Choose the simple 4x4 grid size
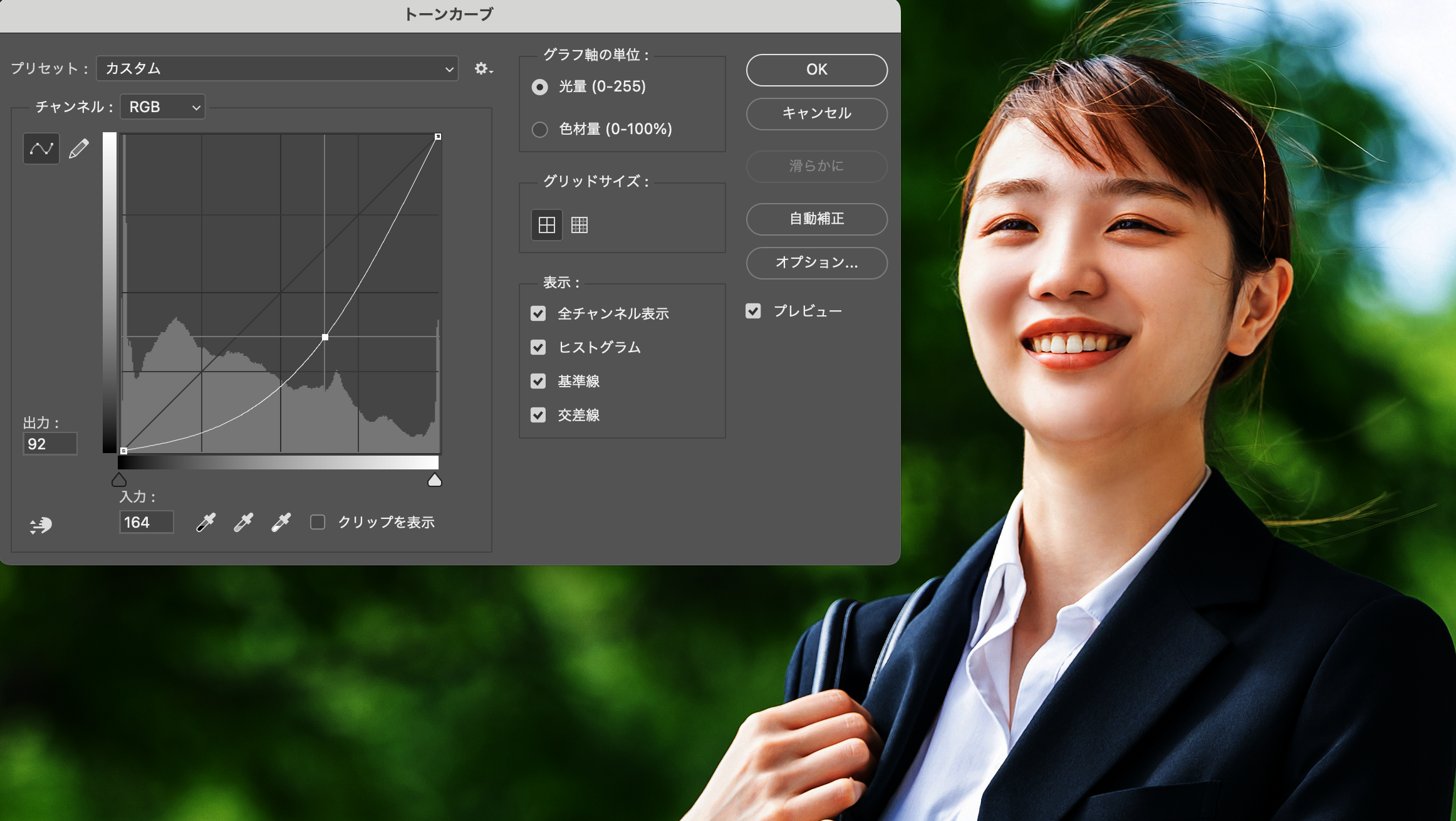The height and width of the screenshot is (821, 1456). 547,225
